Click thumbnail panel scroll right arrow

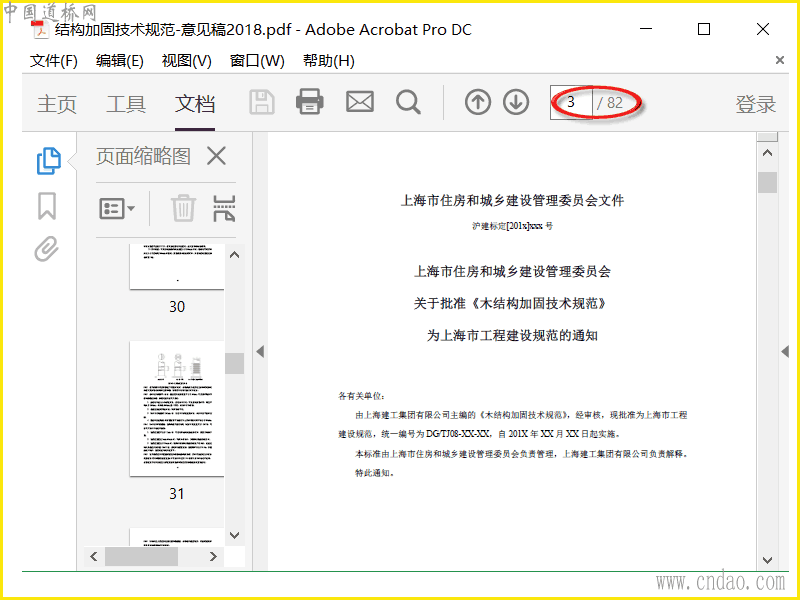click(213, 556)
